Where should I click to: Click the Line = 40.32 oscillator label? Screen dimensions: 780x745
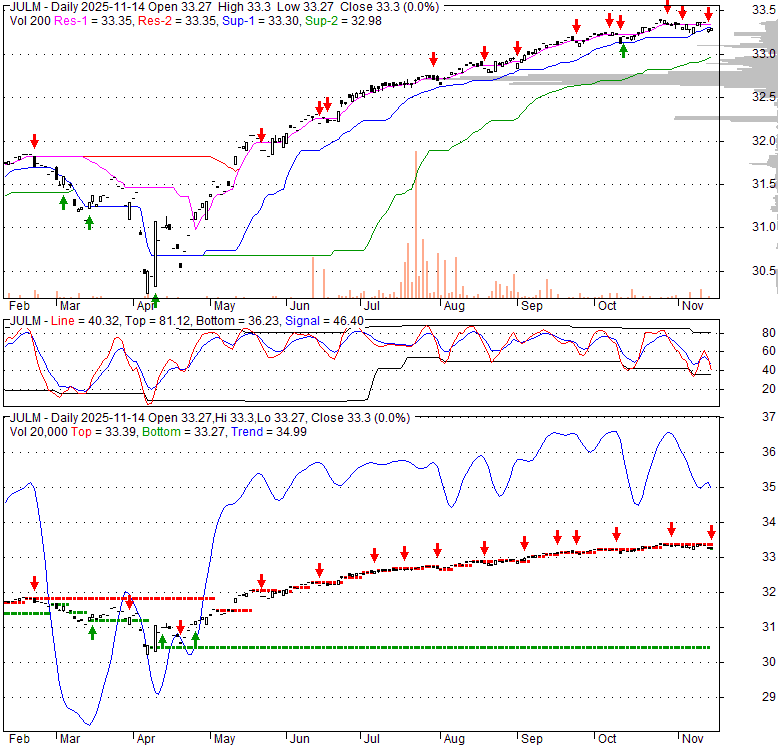[x=85, y=321]
